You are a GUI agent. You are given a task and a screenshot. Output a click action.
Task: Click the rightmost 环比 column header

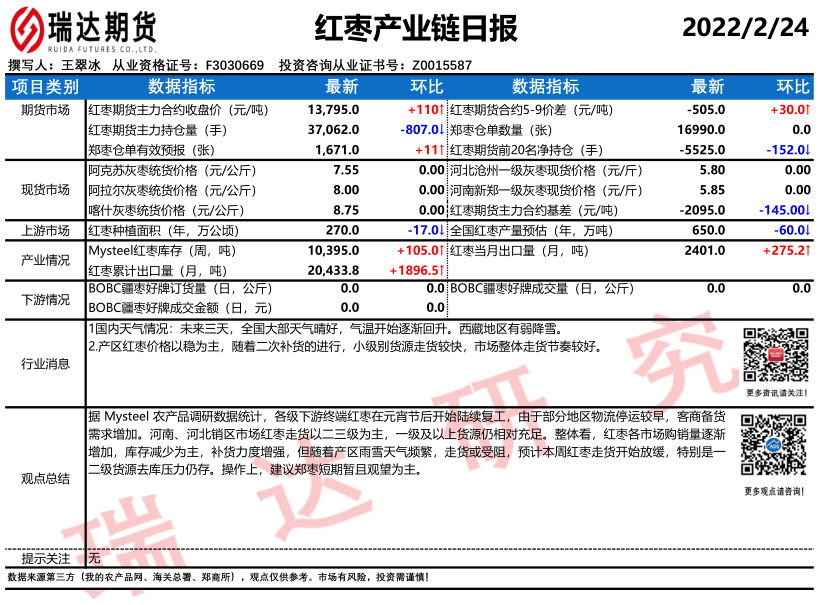coord(793,86)
